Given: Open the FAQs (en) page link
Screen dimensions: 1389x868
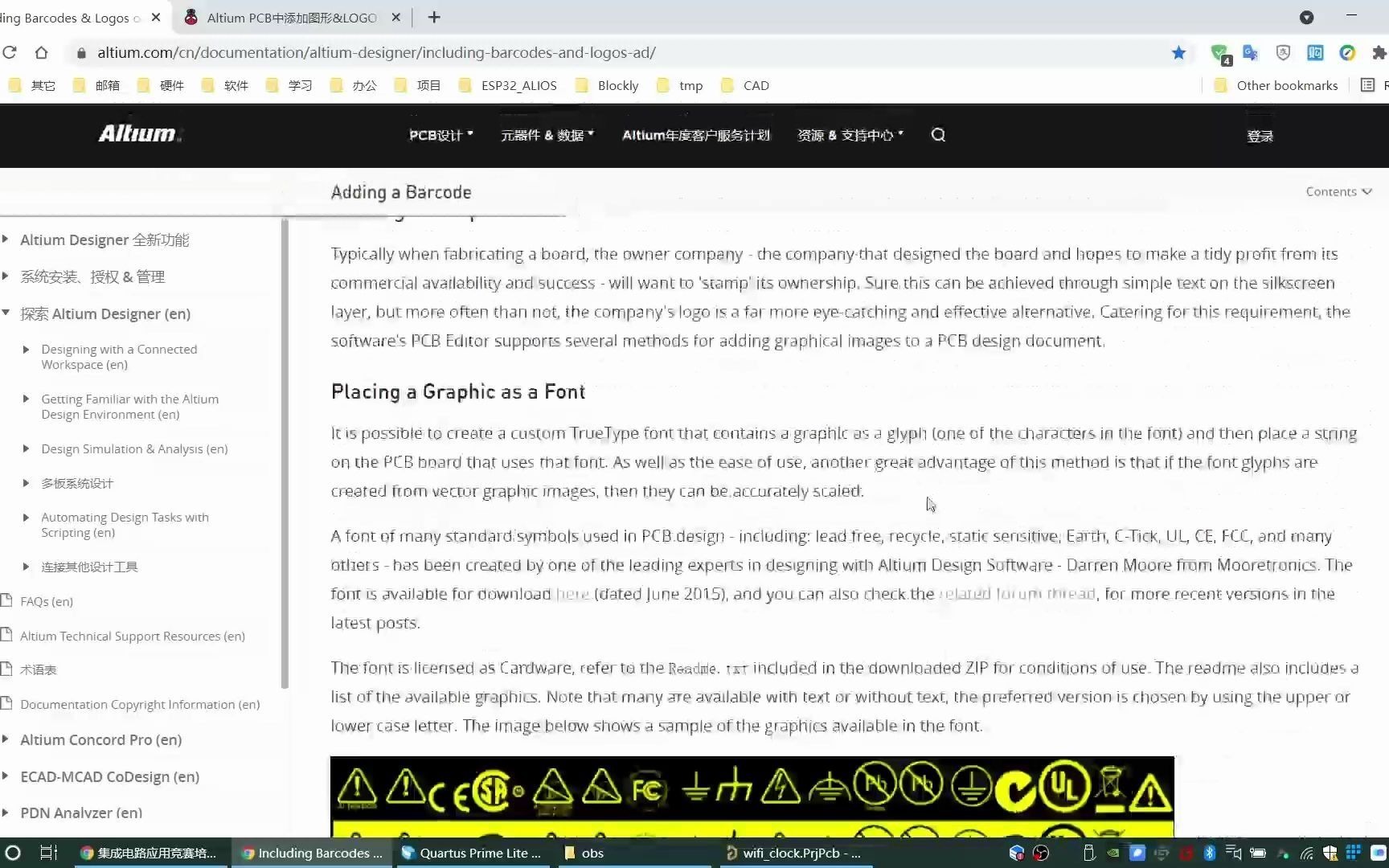Looking at the screenshot, I should (47, 601).
